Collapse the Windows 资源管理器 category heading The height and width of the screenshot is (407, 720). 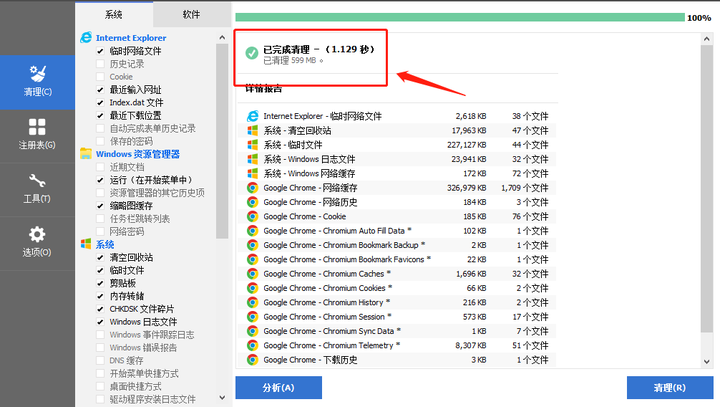138,154
